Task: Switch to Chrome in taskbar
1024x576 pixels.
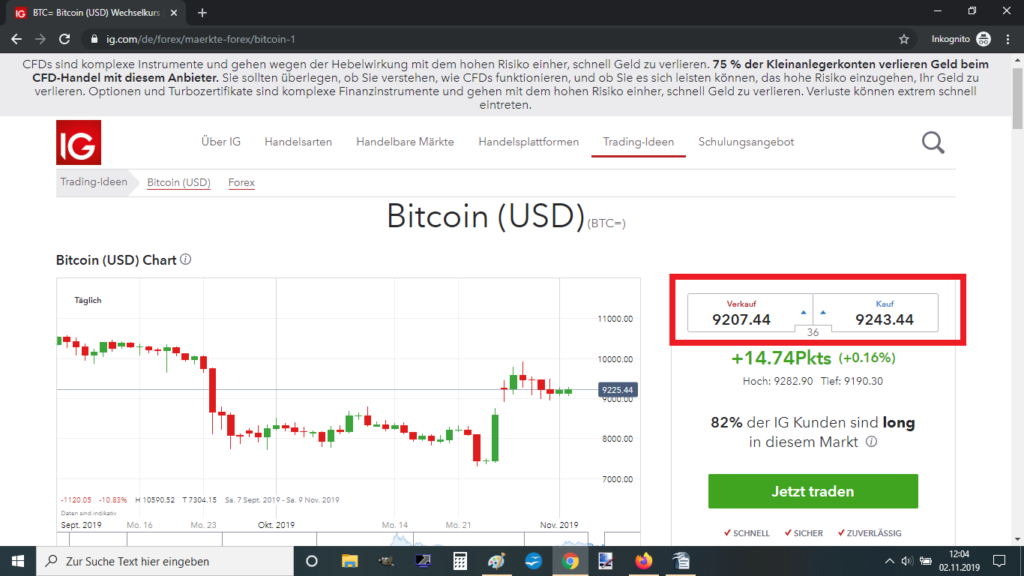Action: [x=570, y=561]
